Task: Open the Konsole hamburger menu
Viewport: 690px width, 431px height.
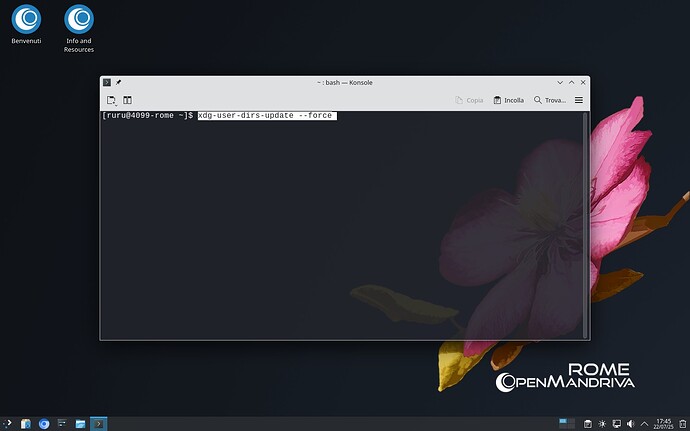Action: [578, 100]
